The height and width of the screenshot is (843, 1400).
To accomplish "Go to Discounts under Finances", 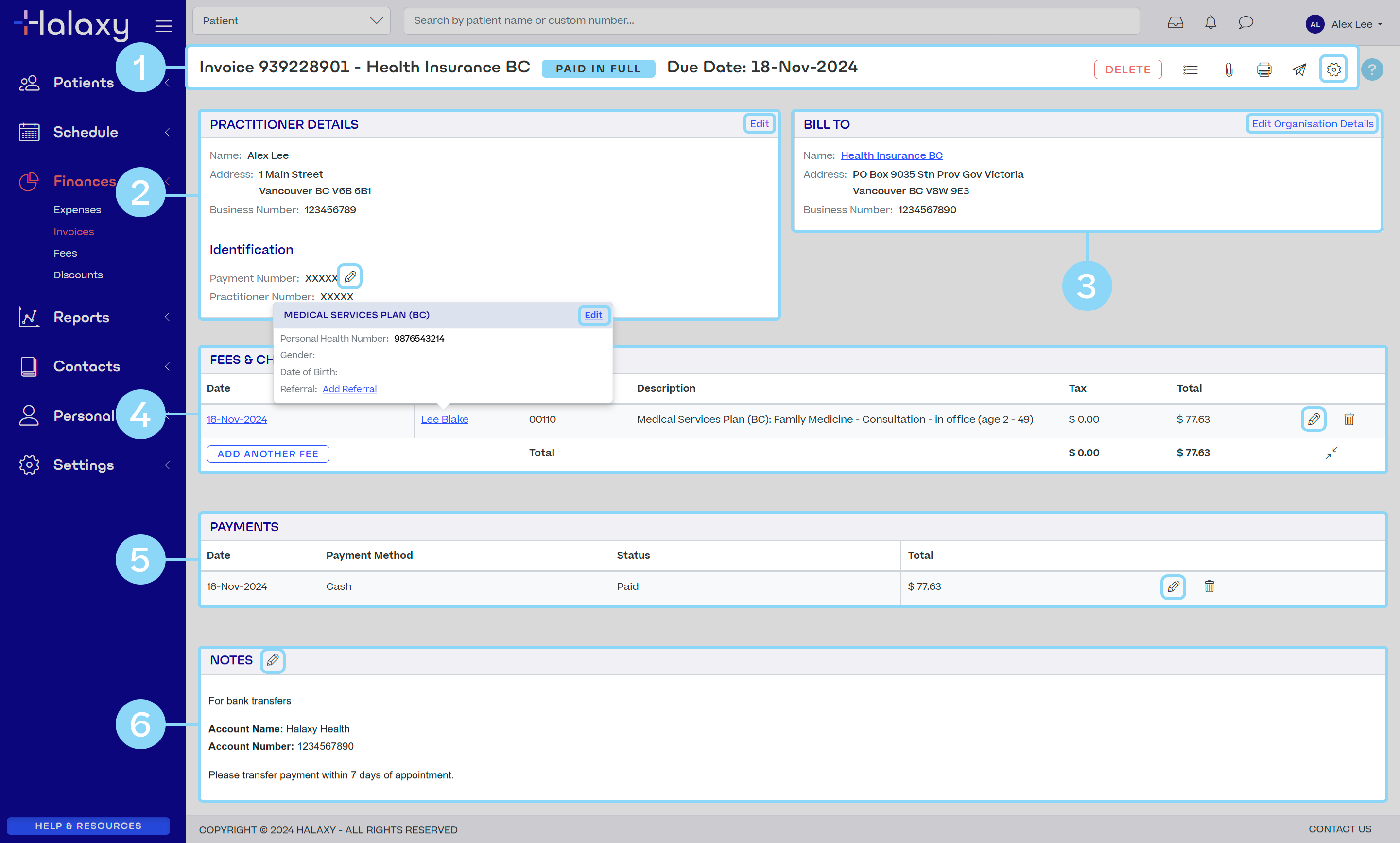I will tap(78, 275).
